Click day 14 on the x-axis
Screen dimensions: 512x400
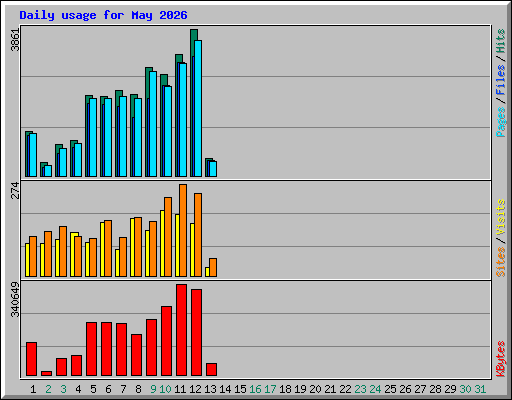click(x=225, y=389)
